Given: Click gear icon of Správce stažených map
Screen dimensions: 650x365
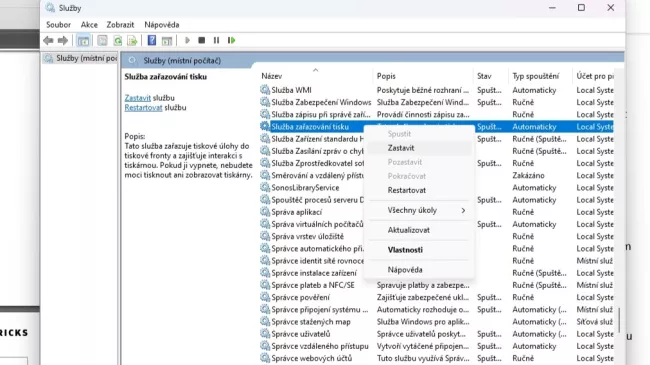Looking at the screenshot, I should (x=265, y=321).
